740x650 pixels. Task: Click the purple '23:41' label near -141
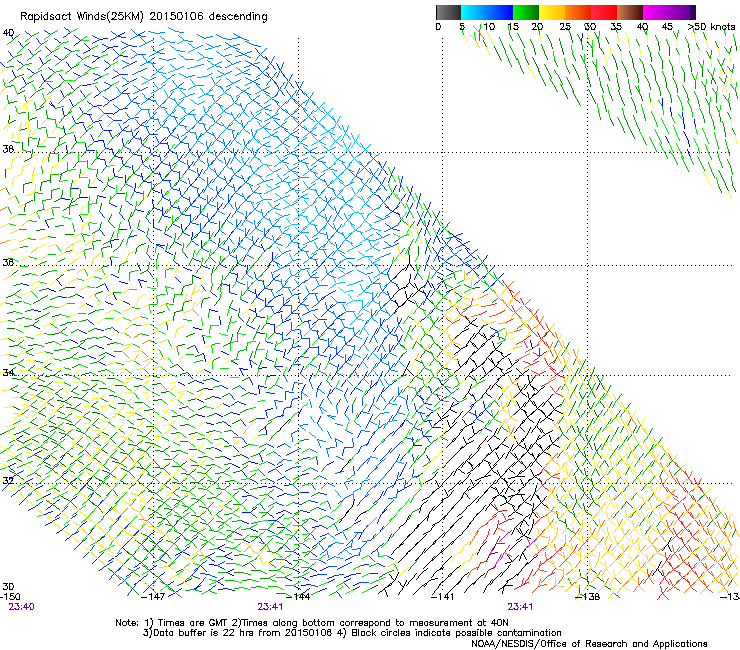tap(520, 607)
